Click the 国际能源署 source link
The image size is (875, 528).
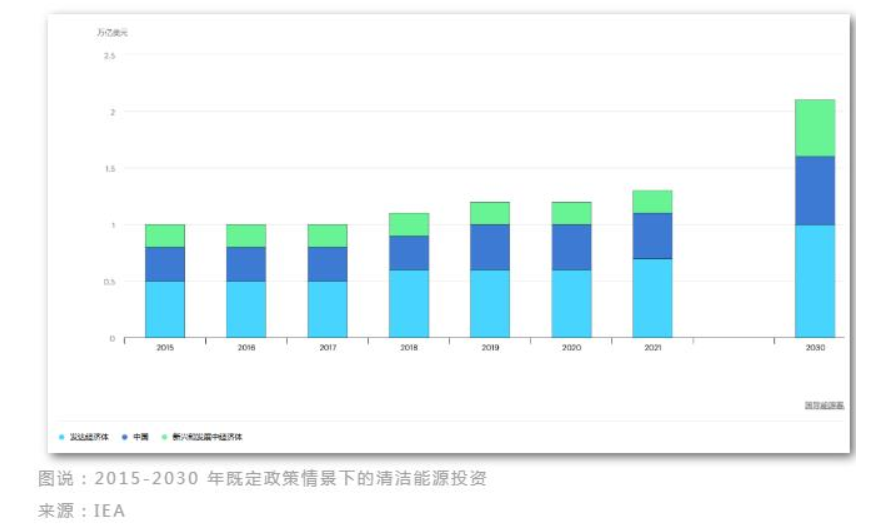tap(825, 405)
